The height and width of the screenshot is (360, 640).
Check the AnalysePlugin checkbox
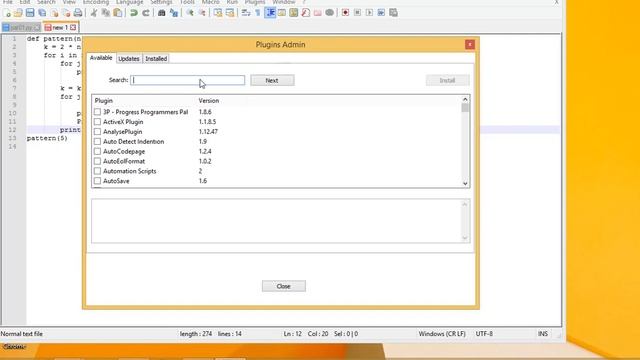click(x=97, y=131)
